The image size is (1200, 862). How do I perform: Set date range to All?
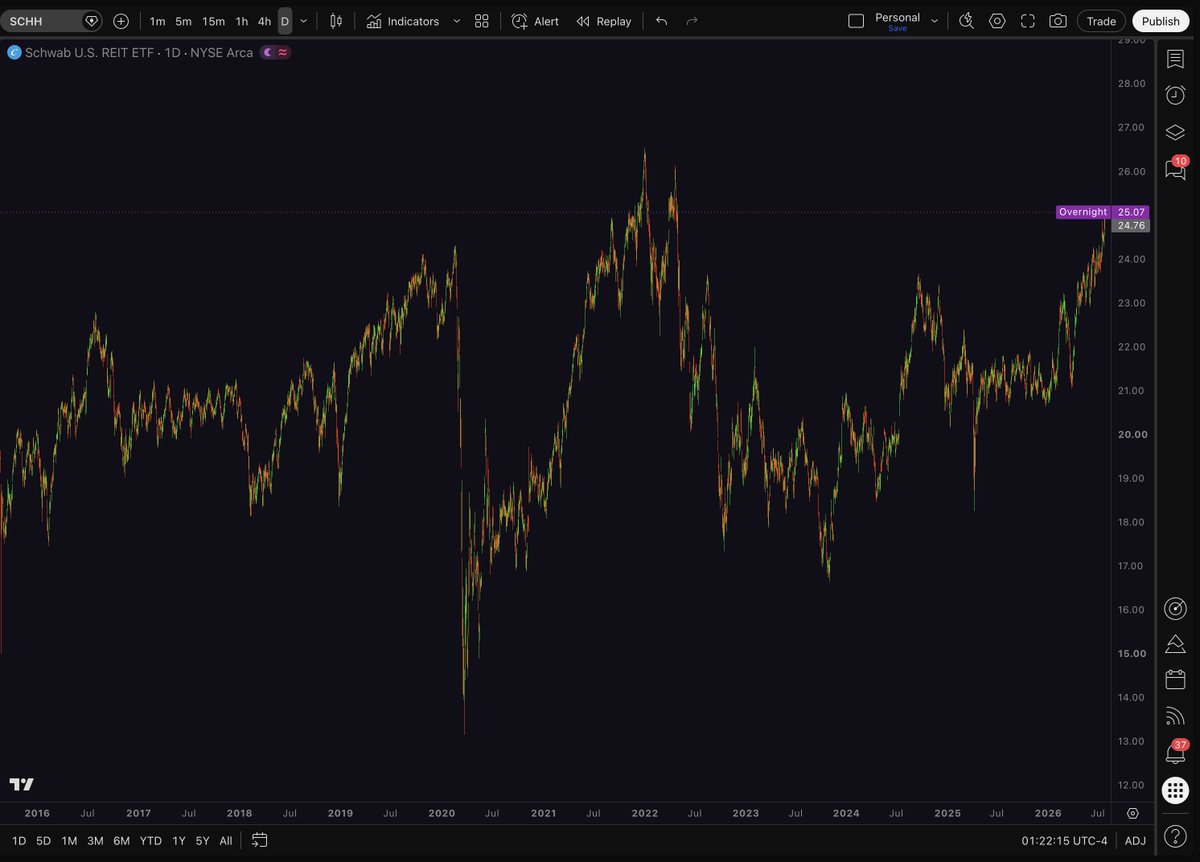click(x=226, y=841)
